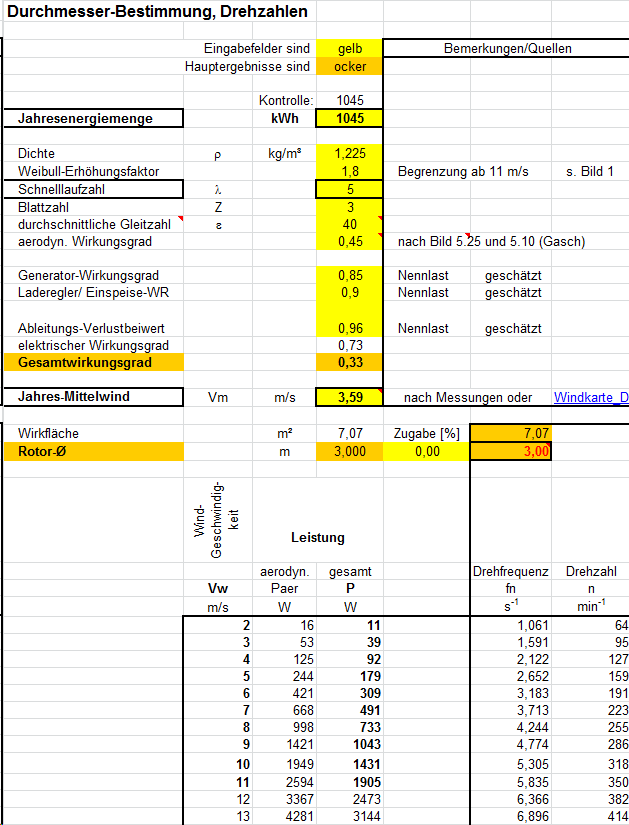Viewport: 629px width, 825px height.
Task: Select the aerodyn. Wirkungsgrad value 0,45
Action: [x=350, y=241]
